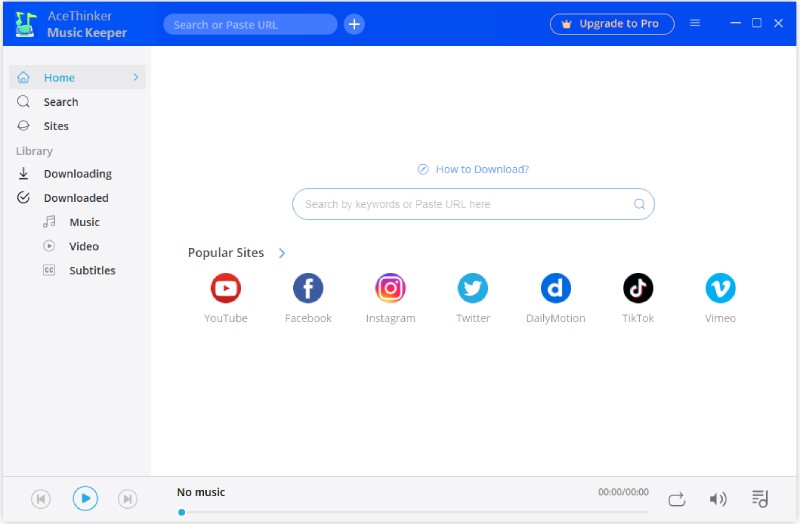Play the current track
The height and width of the screenshot is (524, 800).
tap(85, 498)
